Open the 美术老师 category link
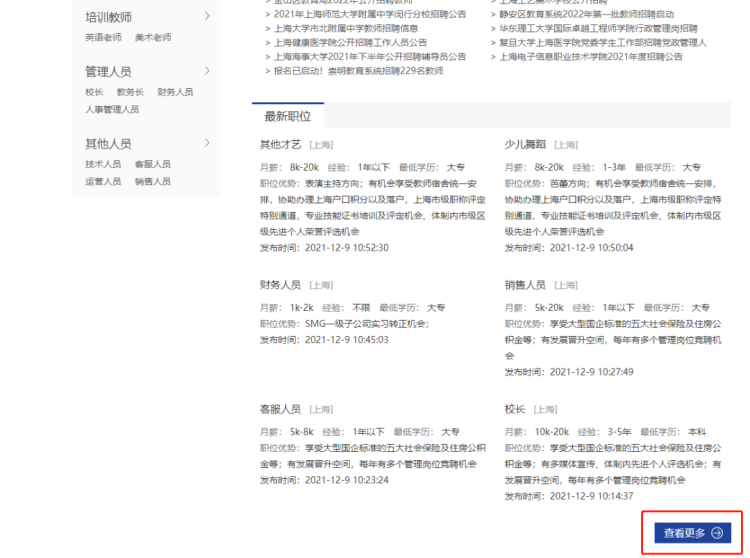This screenshot has height=558, width=750. 153,37
